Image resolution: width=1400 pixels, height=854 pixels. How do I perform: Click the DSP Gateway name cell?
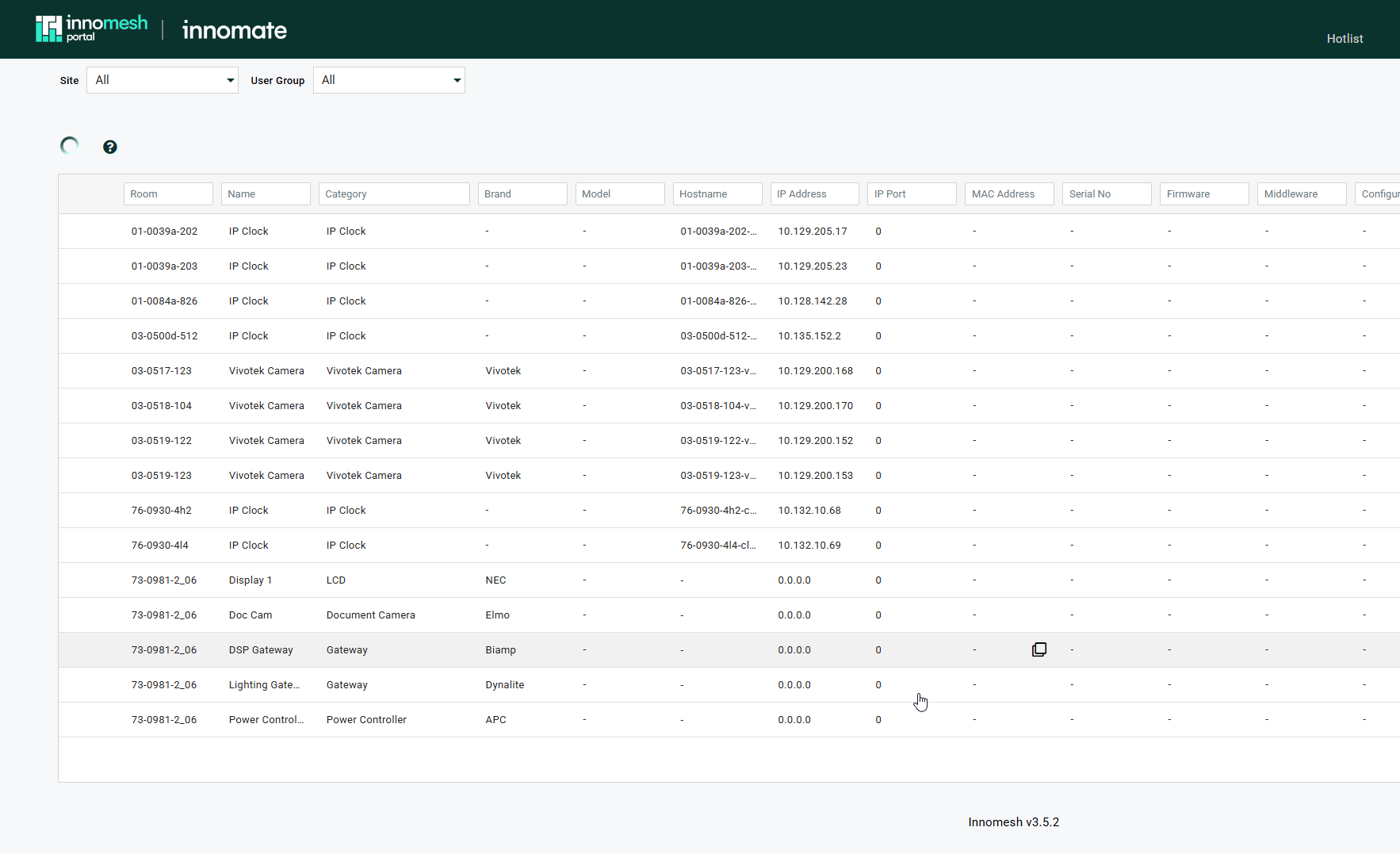click(x=261, y=650)
